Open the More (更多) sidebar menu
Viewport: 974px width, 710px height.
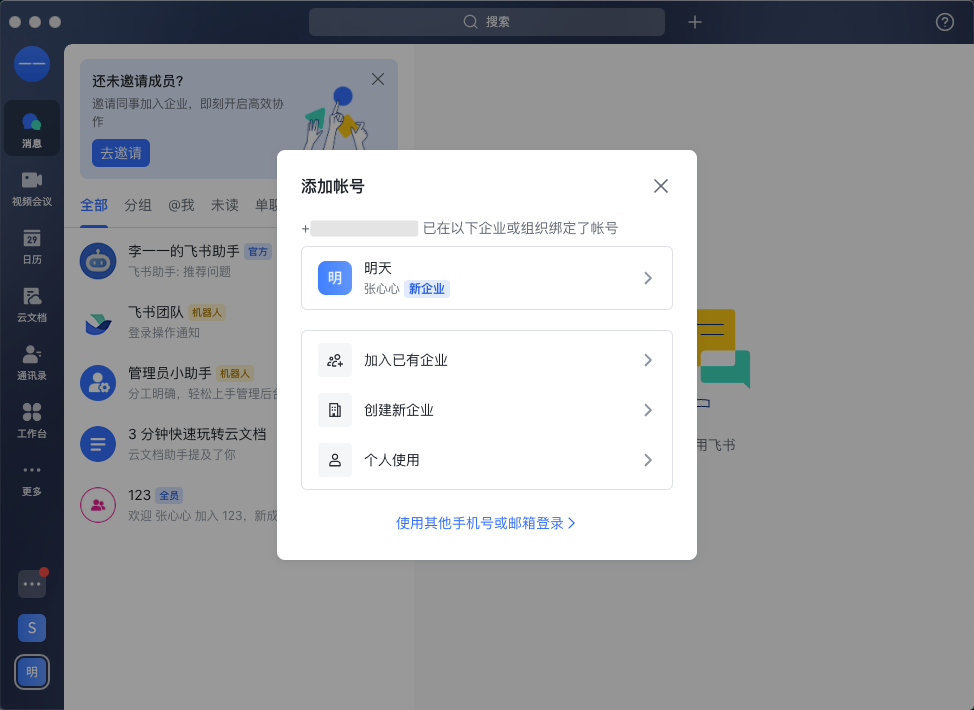coord(32,480)
